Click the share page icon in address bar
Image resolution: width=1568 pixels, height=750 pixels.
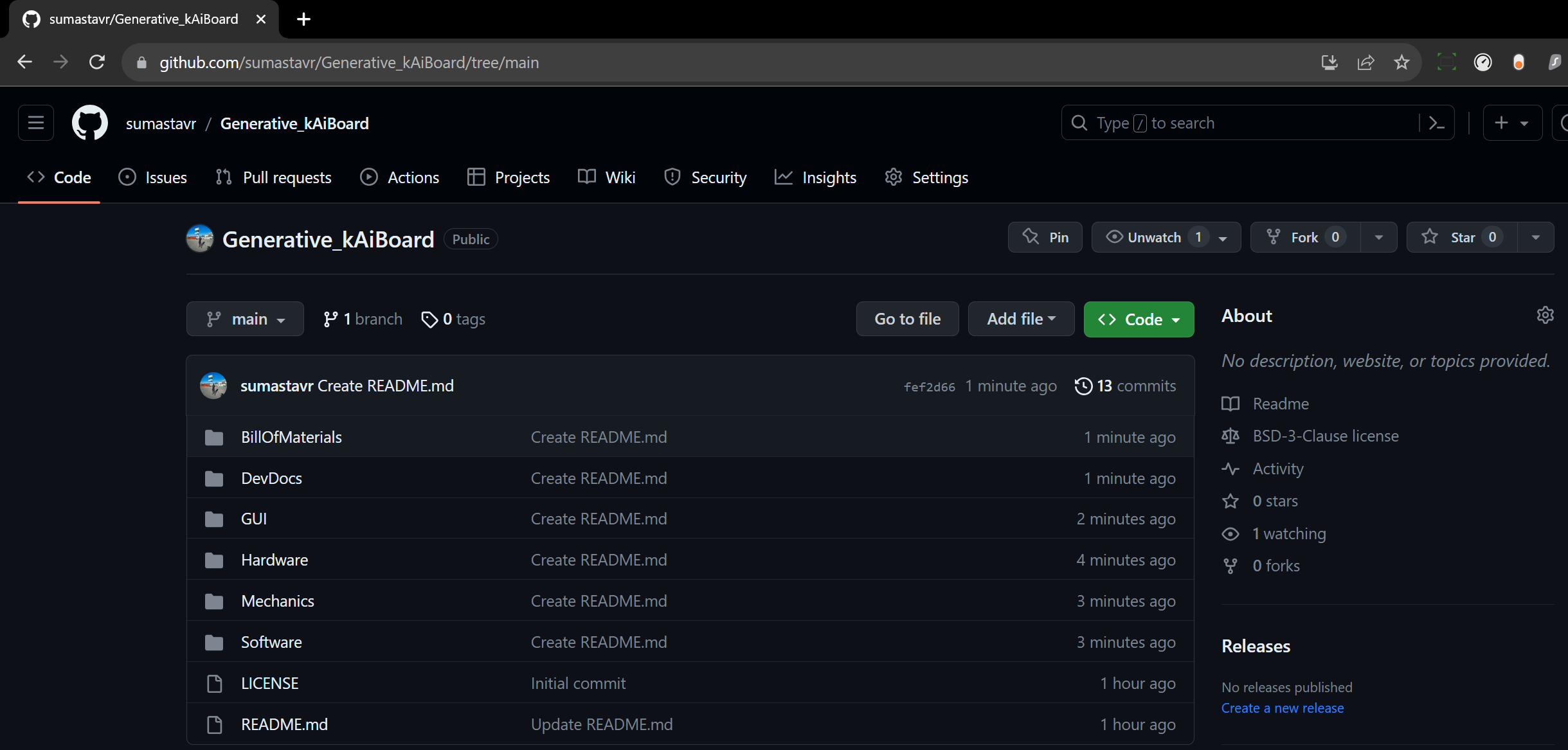[1365, 62]
